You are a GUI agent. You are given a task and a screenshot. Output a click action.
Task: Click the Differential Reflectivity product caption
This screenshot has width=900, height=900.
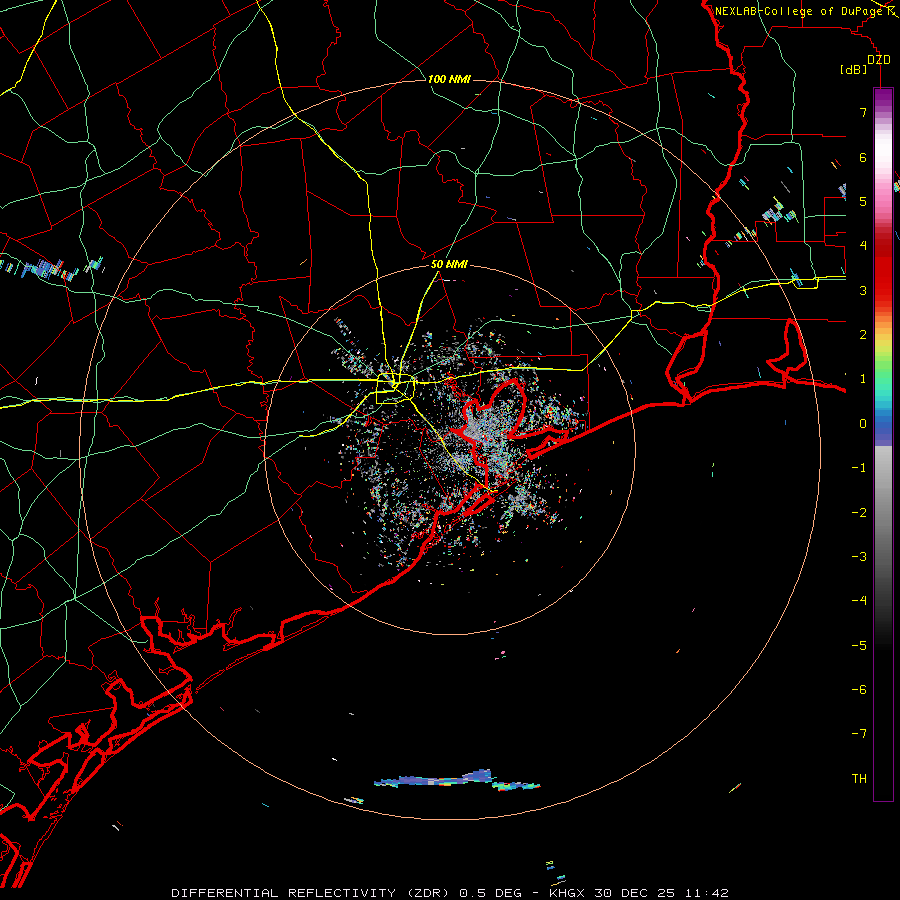pyautogui.click(x=450, y=893)
